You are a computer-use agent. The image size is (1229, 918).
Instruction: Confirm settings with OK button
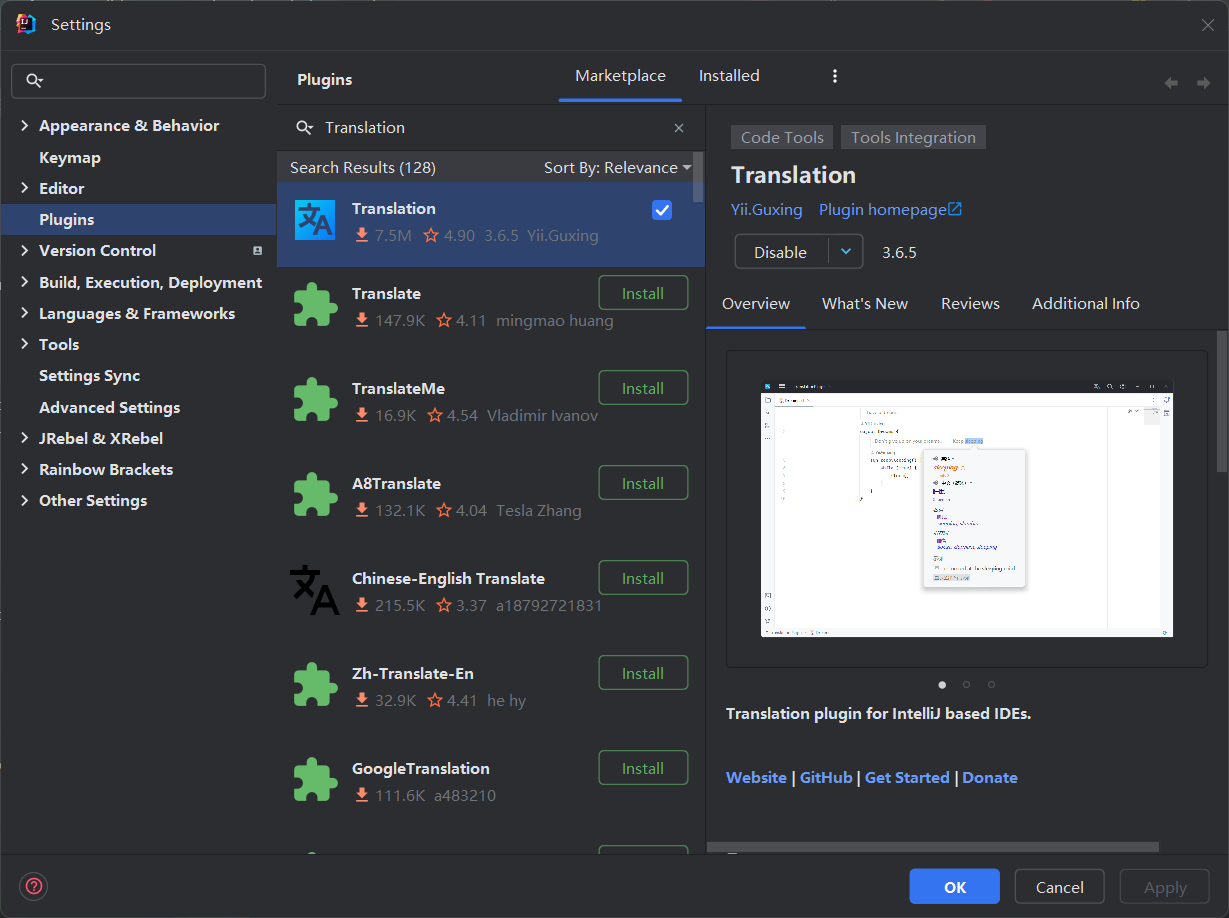point(954,887)
